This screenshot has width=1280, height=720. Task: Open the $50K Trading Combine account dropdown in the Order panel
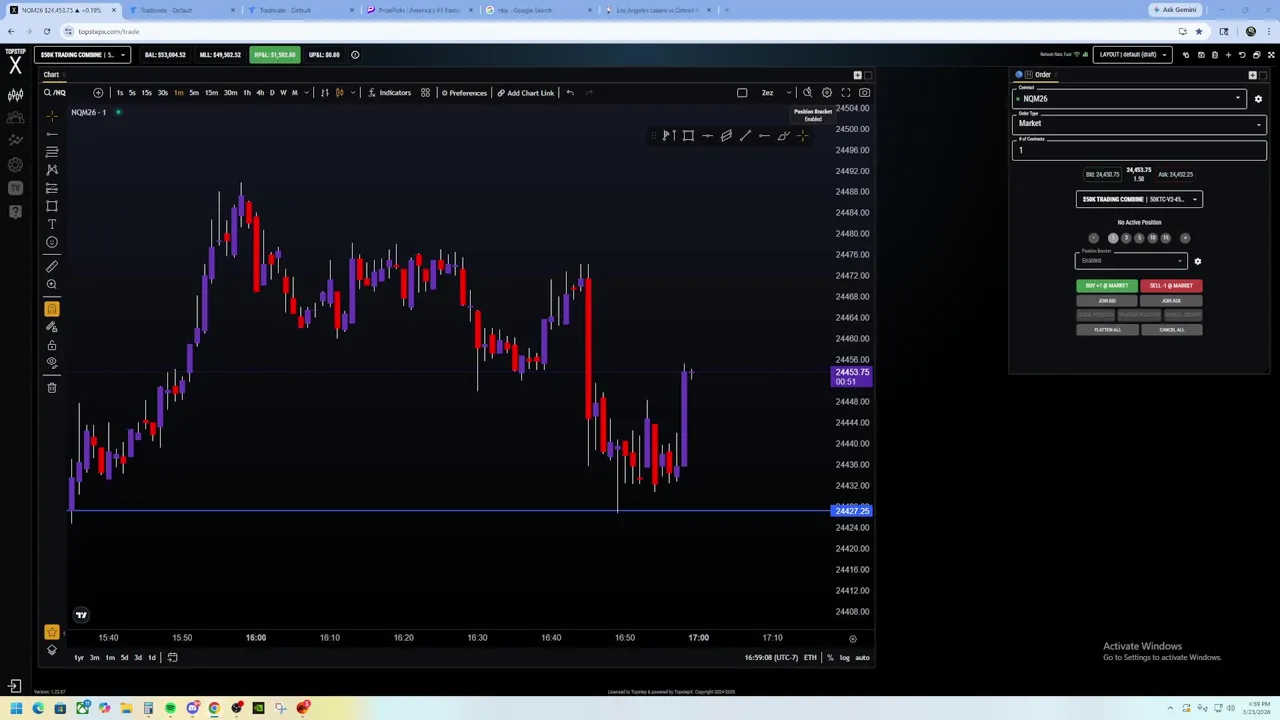pos(1139,199)
